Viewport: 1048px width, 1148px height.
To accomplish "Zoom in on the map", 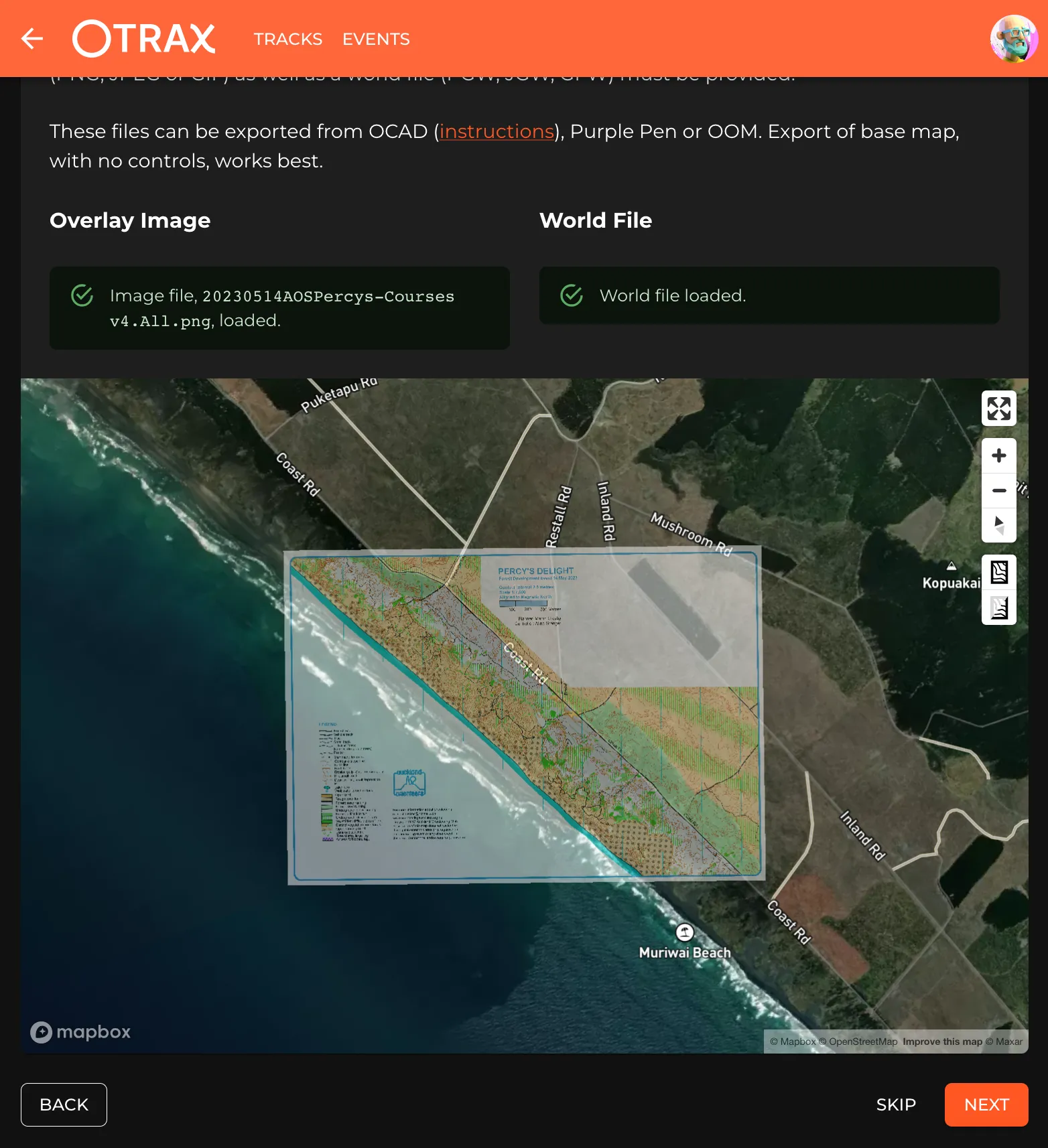I will click(998, 456).
